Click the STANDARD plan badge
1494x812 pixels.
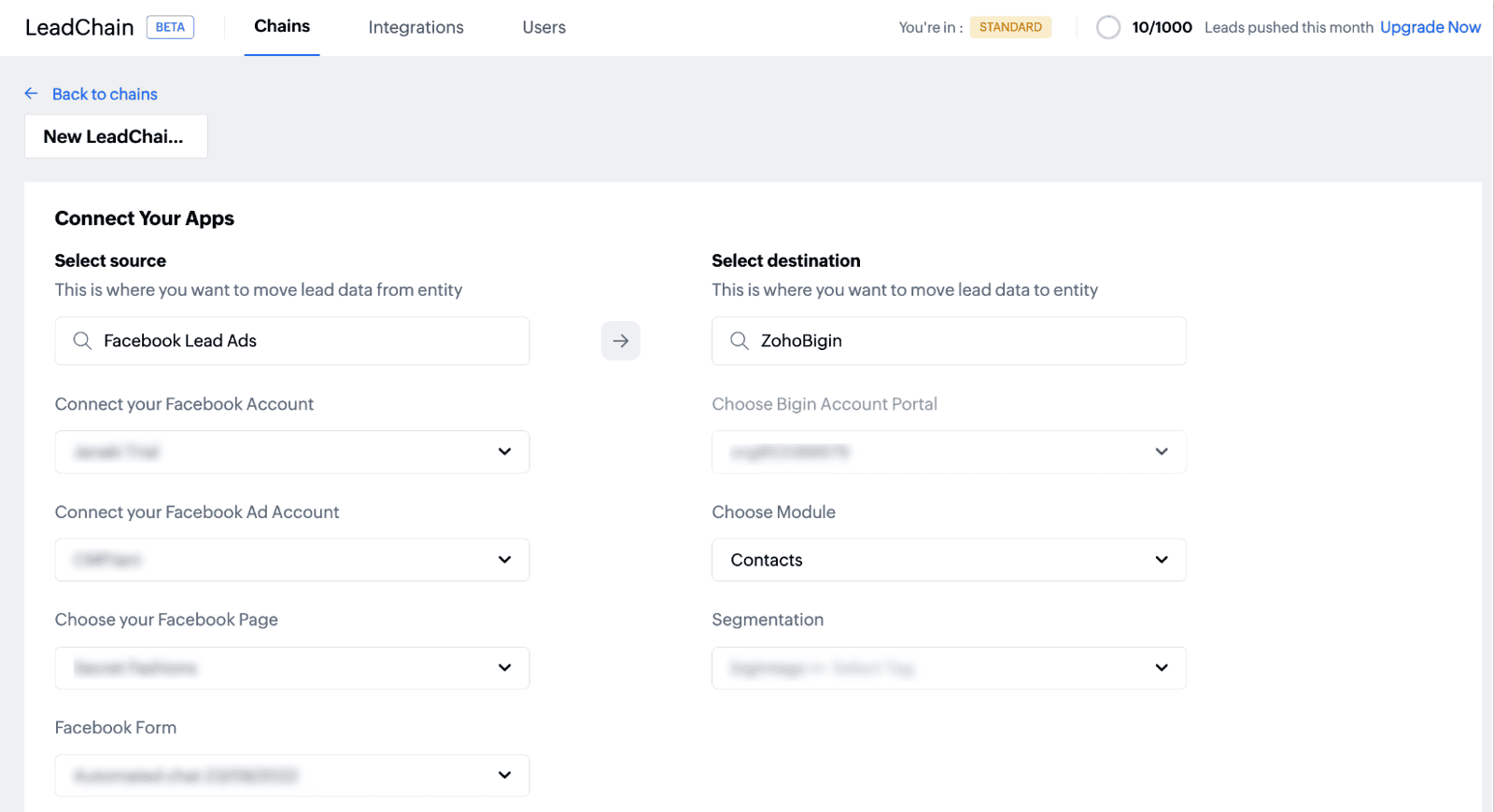tap(1010, 27)
